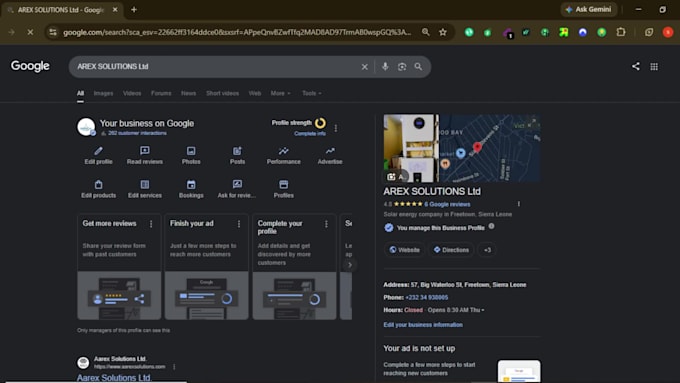
Task: Open Aarex Solutions Ltd. search result
Action: (114, 377)
